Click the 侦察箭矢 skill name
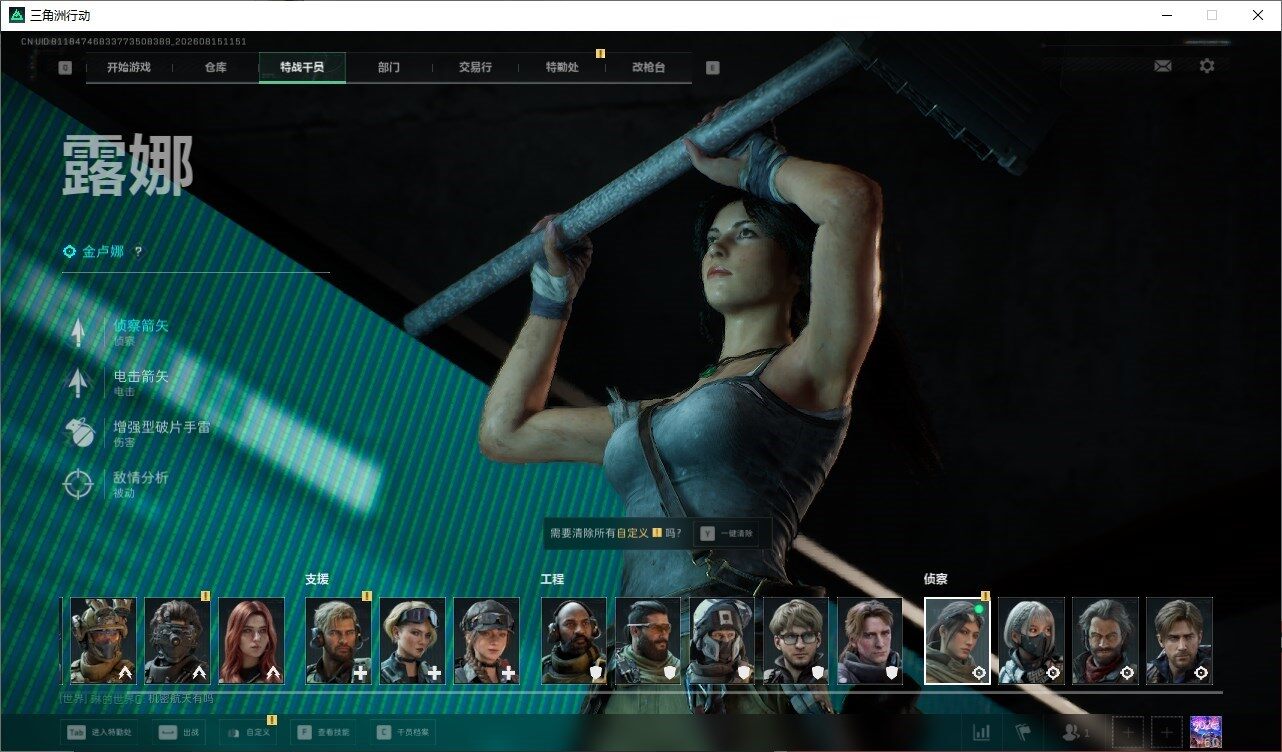 [141, 325]
